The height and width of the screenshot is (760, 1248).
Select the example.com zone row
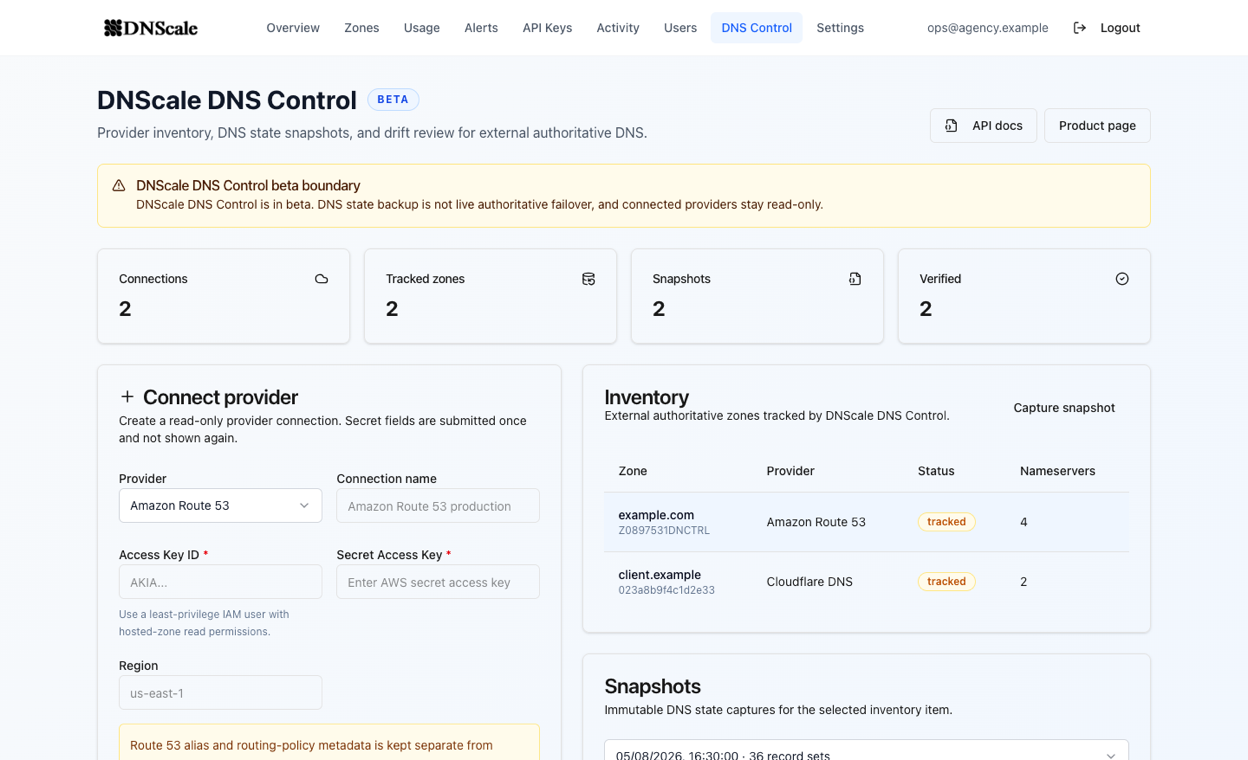point(866,522)
